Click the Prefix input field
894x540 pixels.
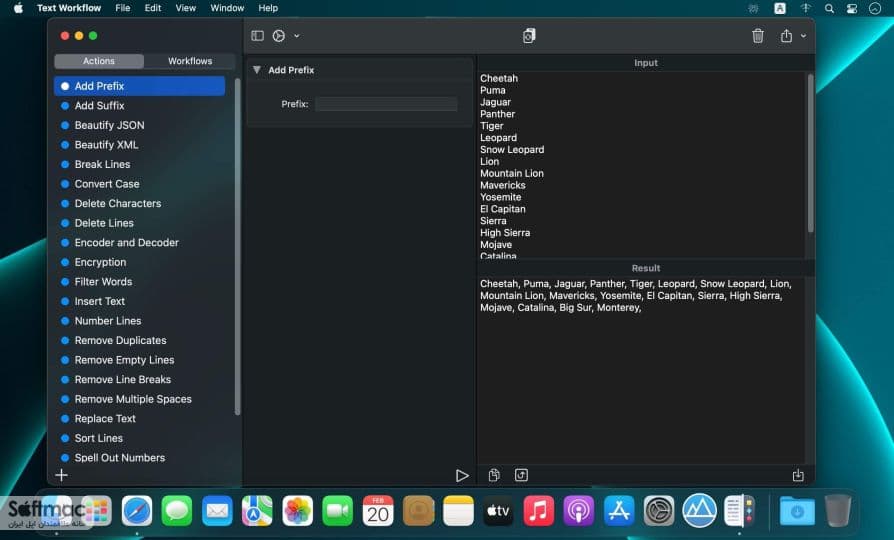click(x=387, y=104)
